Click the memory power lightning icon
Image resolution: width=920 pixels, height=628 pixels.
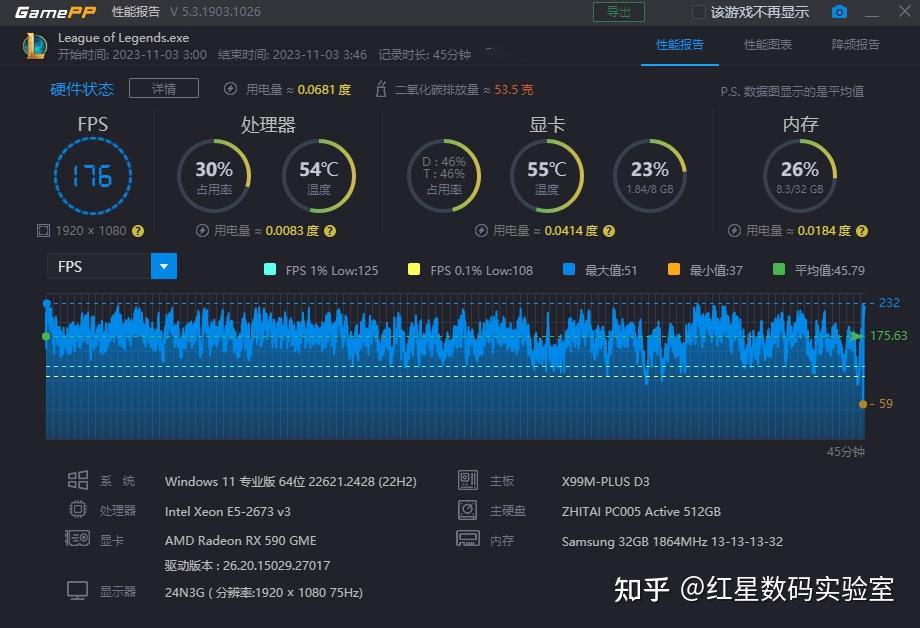click(x=734, y=231)
